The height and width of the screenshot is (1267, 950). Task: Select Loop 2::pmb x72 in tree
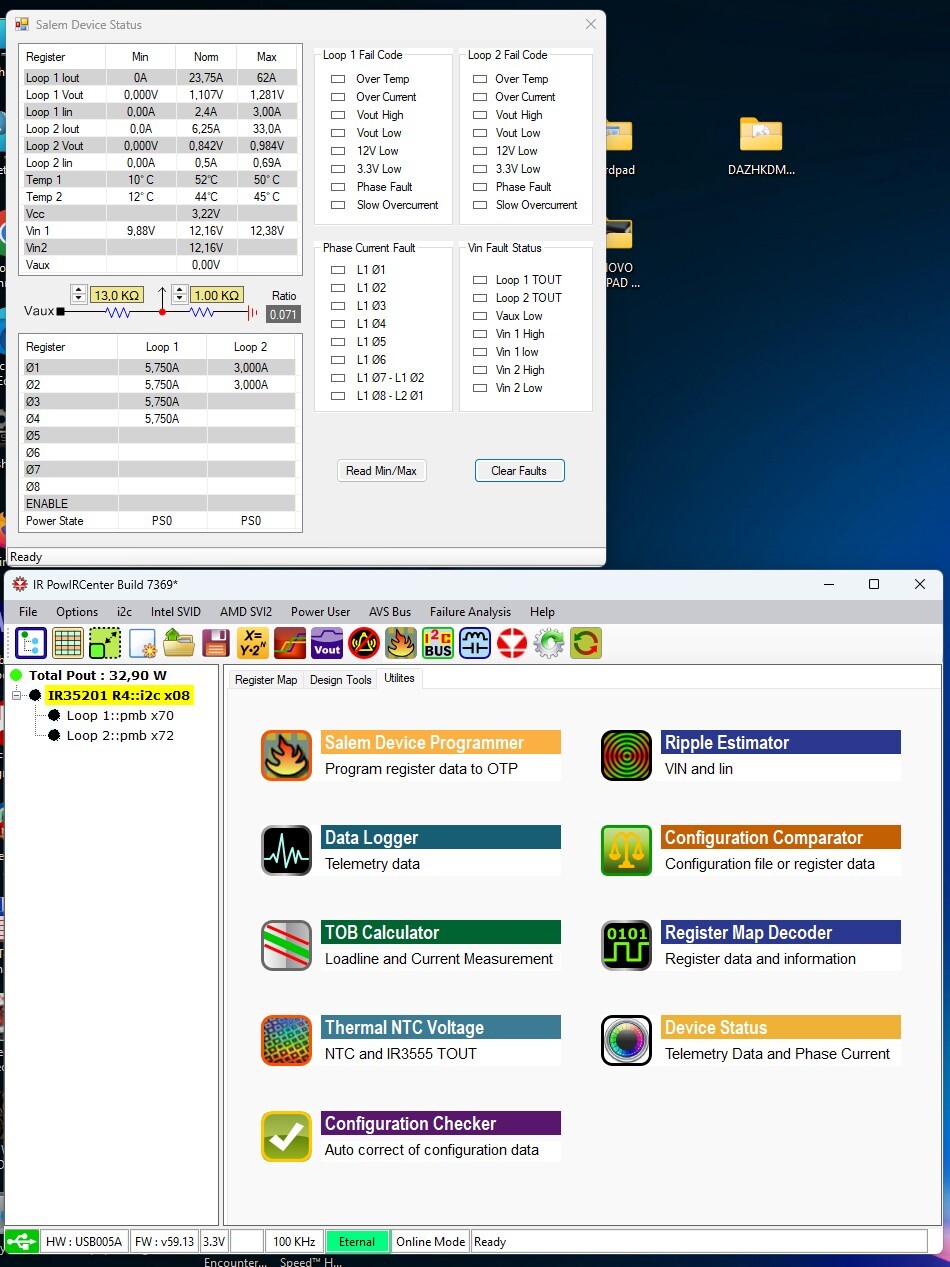[120, 735]
